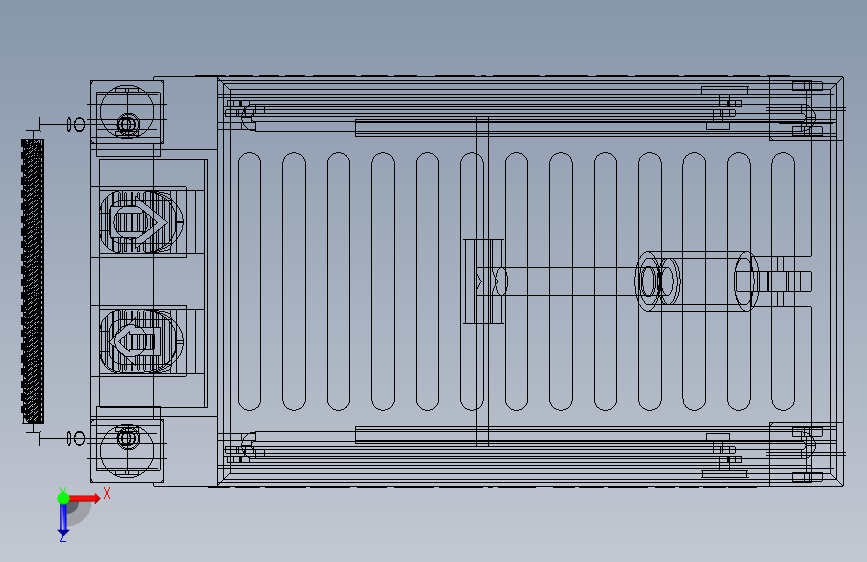Image resolution: width=867 pixels, height=562 pixels.
Task: Click the green Y axis dot of the triad
Action: click(x=63, y=498)
